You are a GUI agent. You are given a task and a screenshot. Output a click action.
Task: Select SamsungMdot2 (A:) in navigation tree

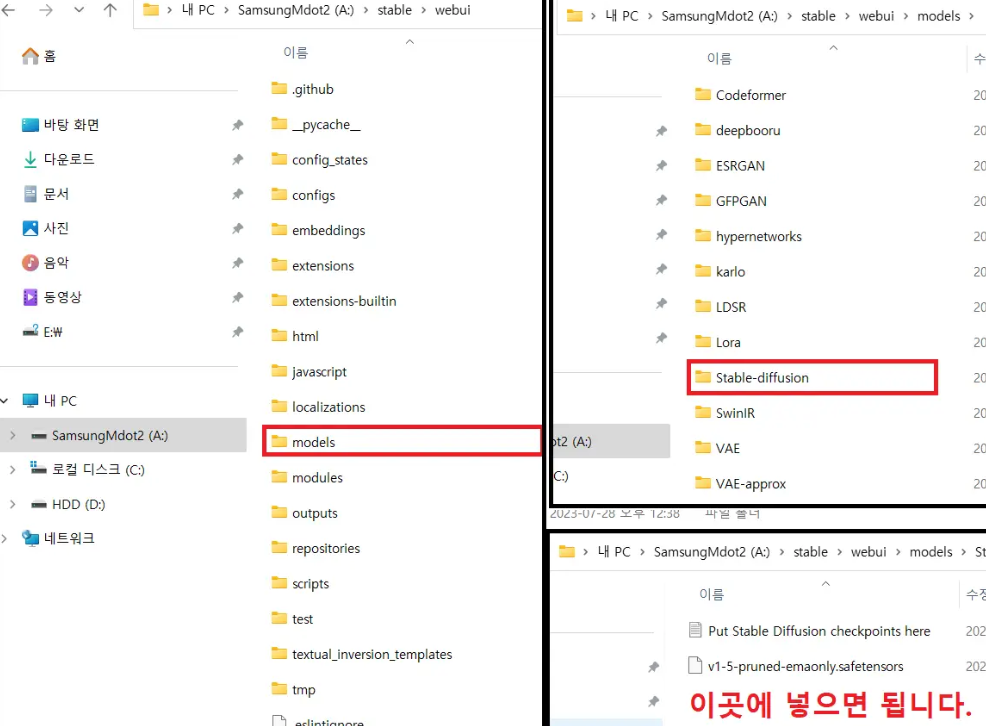(123, 435)
